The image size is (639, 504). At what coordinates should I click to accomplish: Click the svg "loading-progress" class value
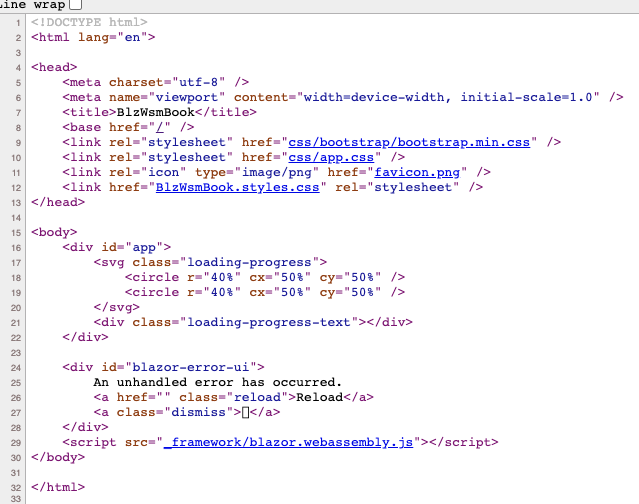[249, 262]
